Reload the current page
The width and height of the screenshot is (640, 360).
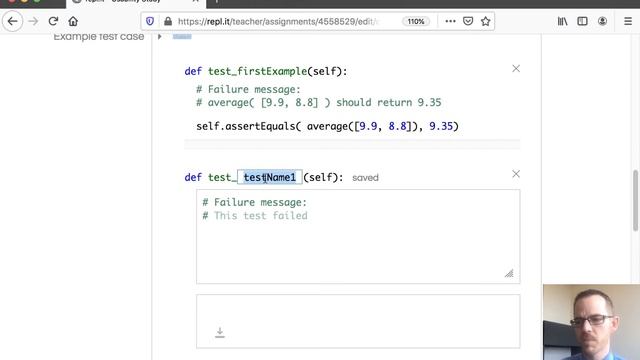pos(53,21)
